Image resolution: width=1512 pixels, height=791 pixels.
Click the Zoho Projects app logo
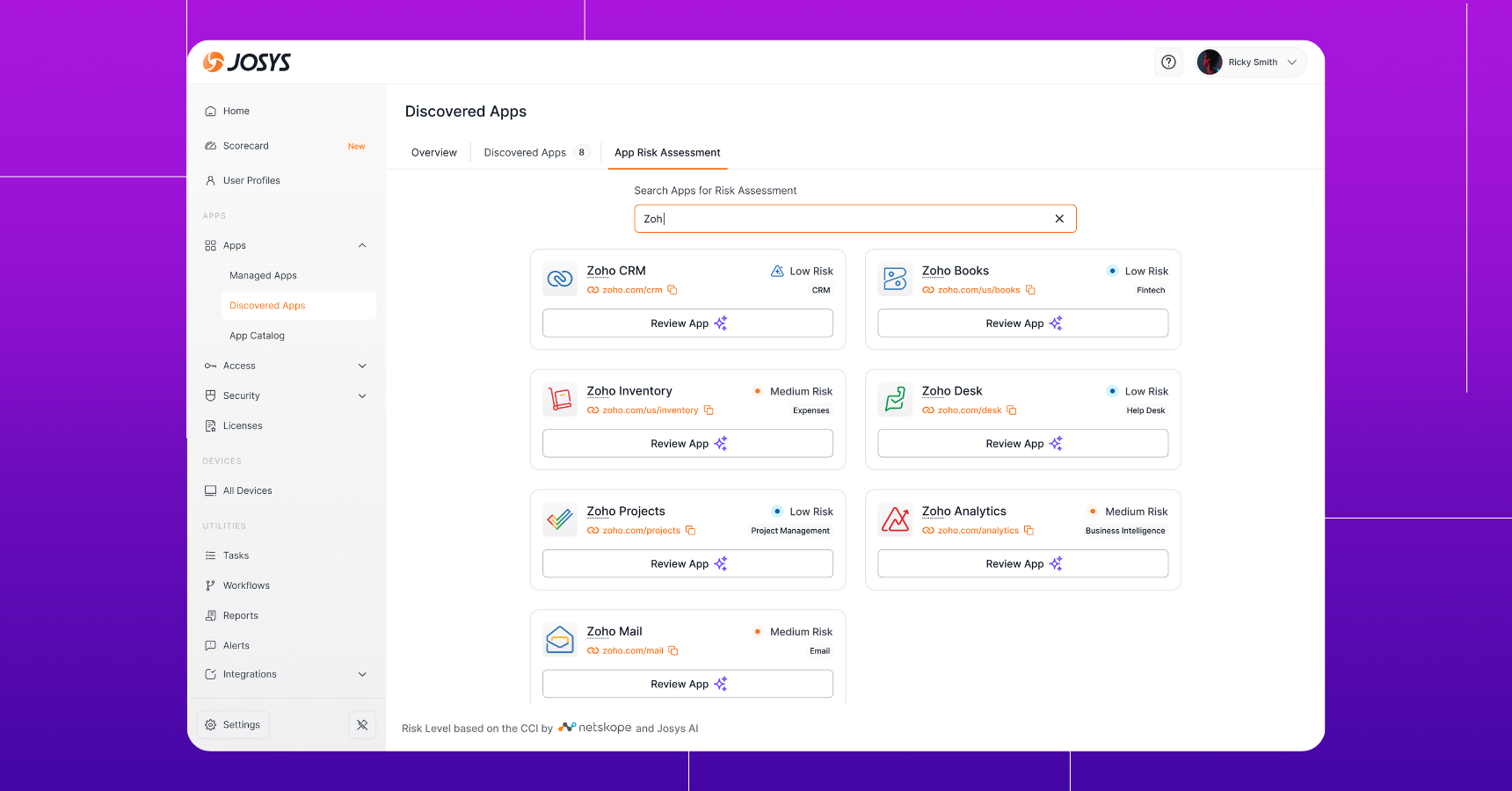pos(560,520)
